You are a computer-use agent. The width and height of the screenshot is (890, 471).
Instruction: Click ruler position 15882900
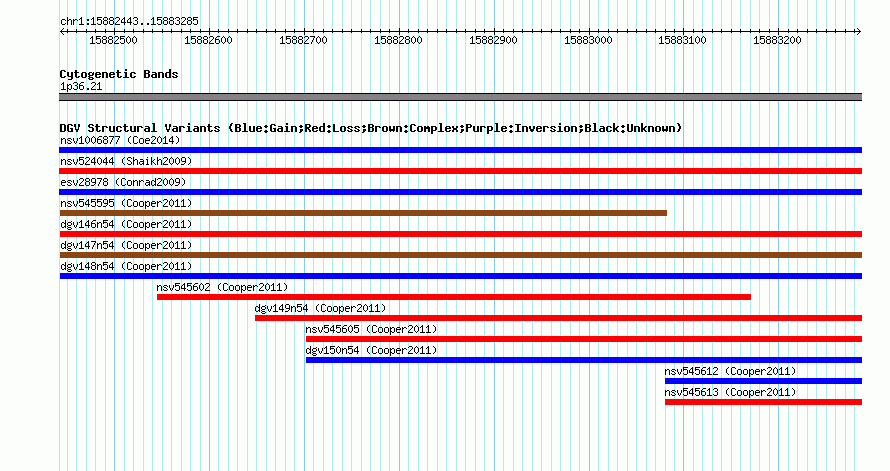pyautogui.click(x=493, y=40)
